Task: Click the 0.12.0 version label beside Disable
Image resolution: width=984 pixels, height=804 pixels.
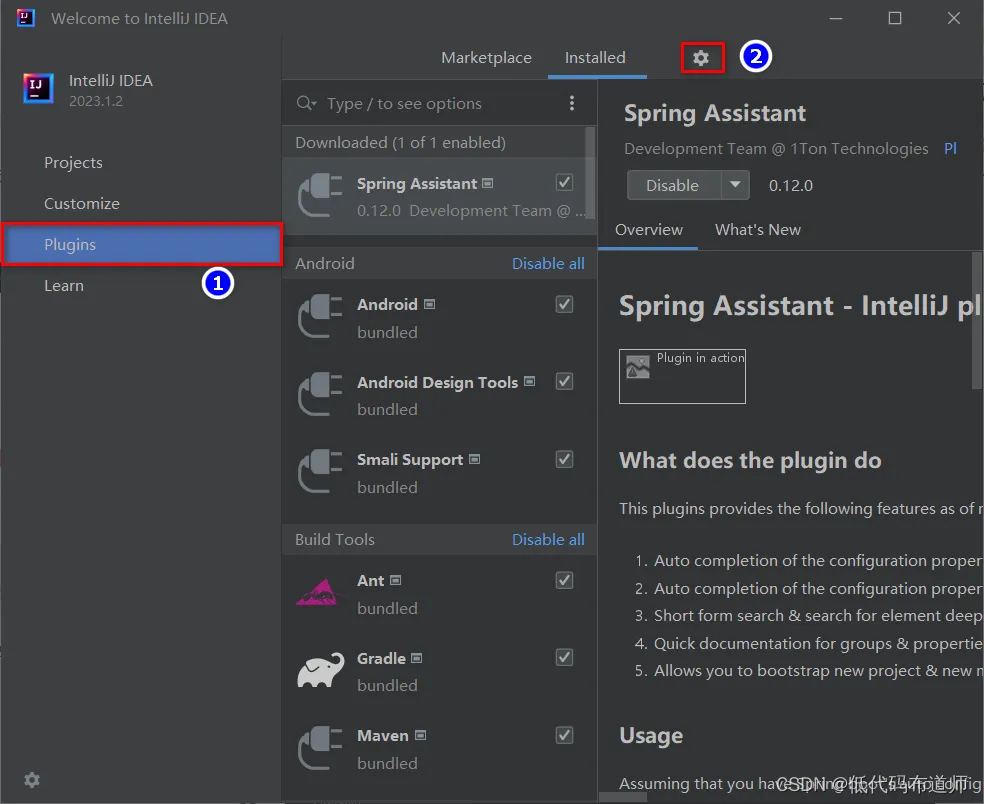Action: (791, 186)
